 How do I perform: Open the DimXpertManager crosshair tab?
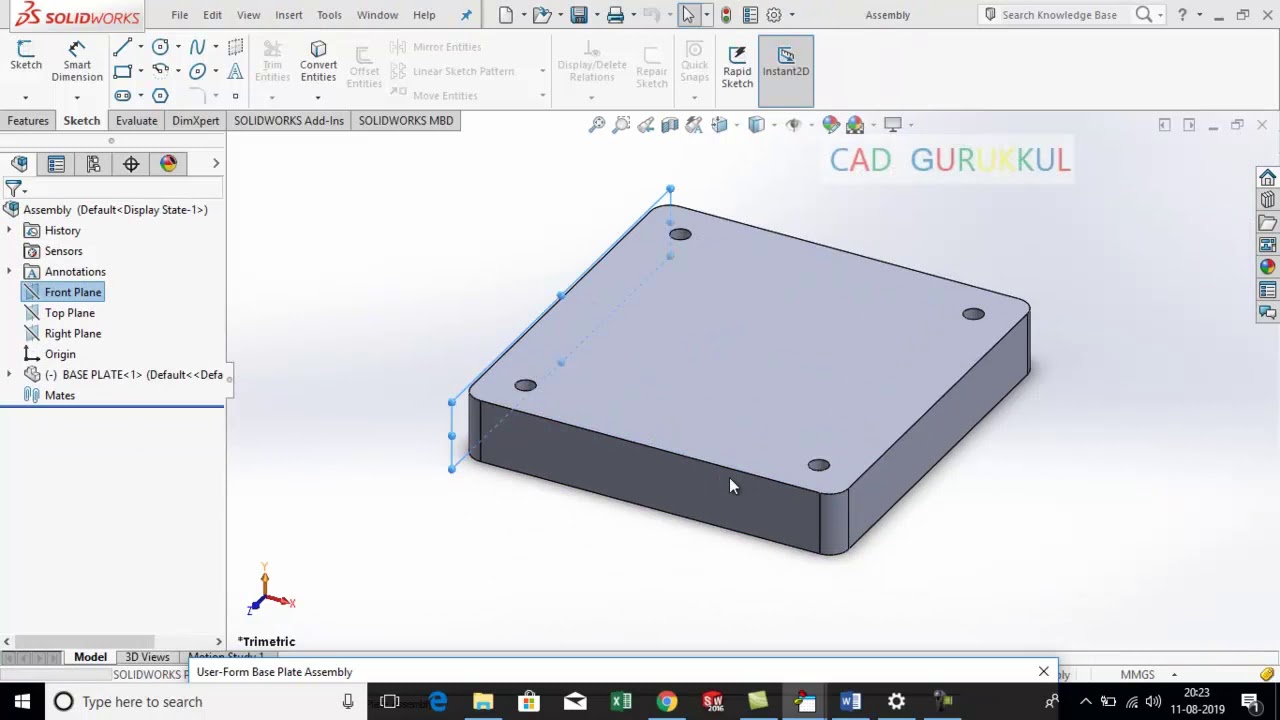tap(131, 164)
